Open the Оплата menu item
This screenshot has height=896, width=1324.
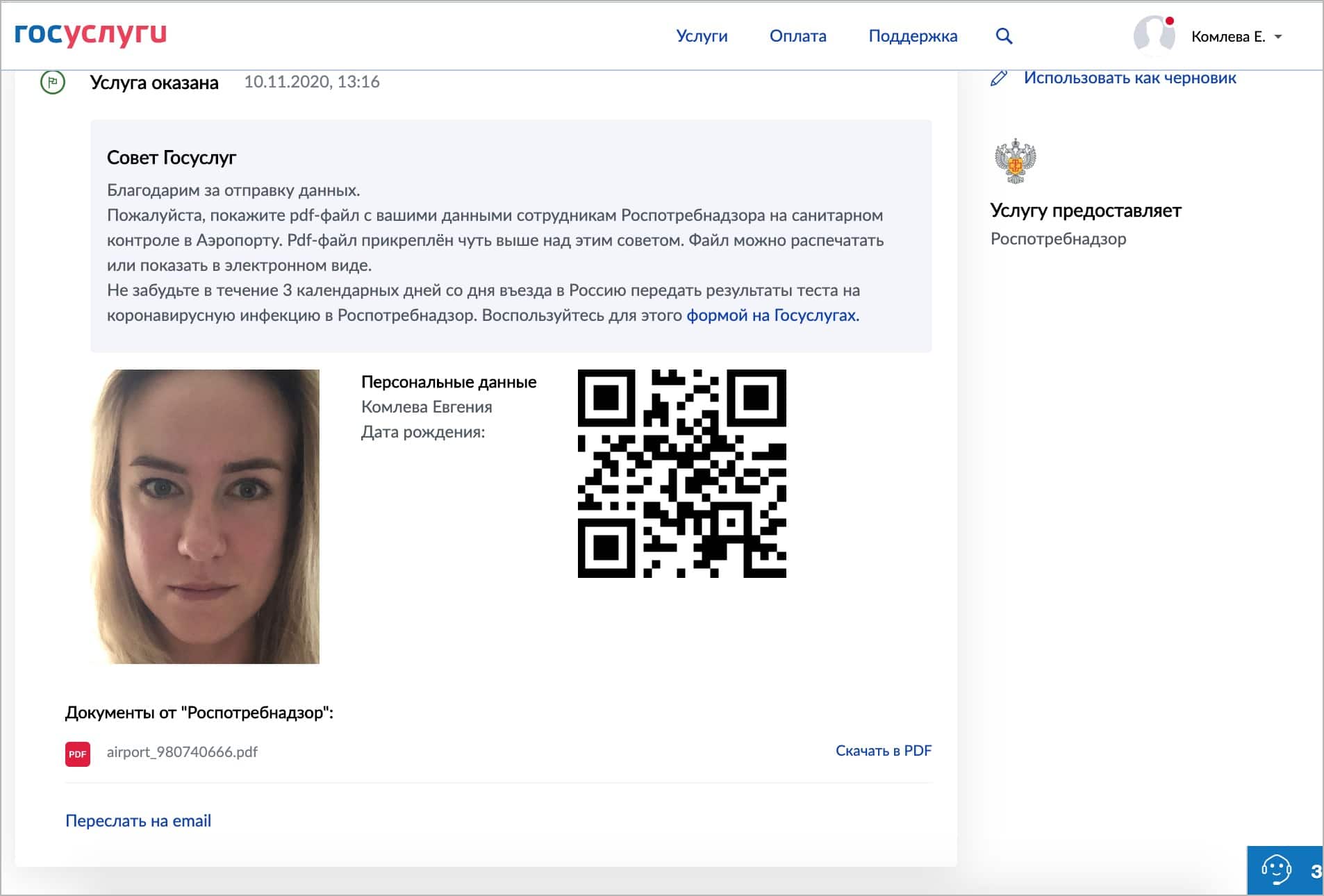click(x=797, y=36)
